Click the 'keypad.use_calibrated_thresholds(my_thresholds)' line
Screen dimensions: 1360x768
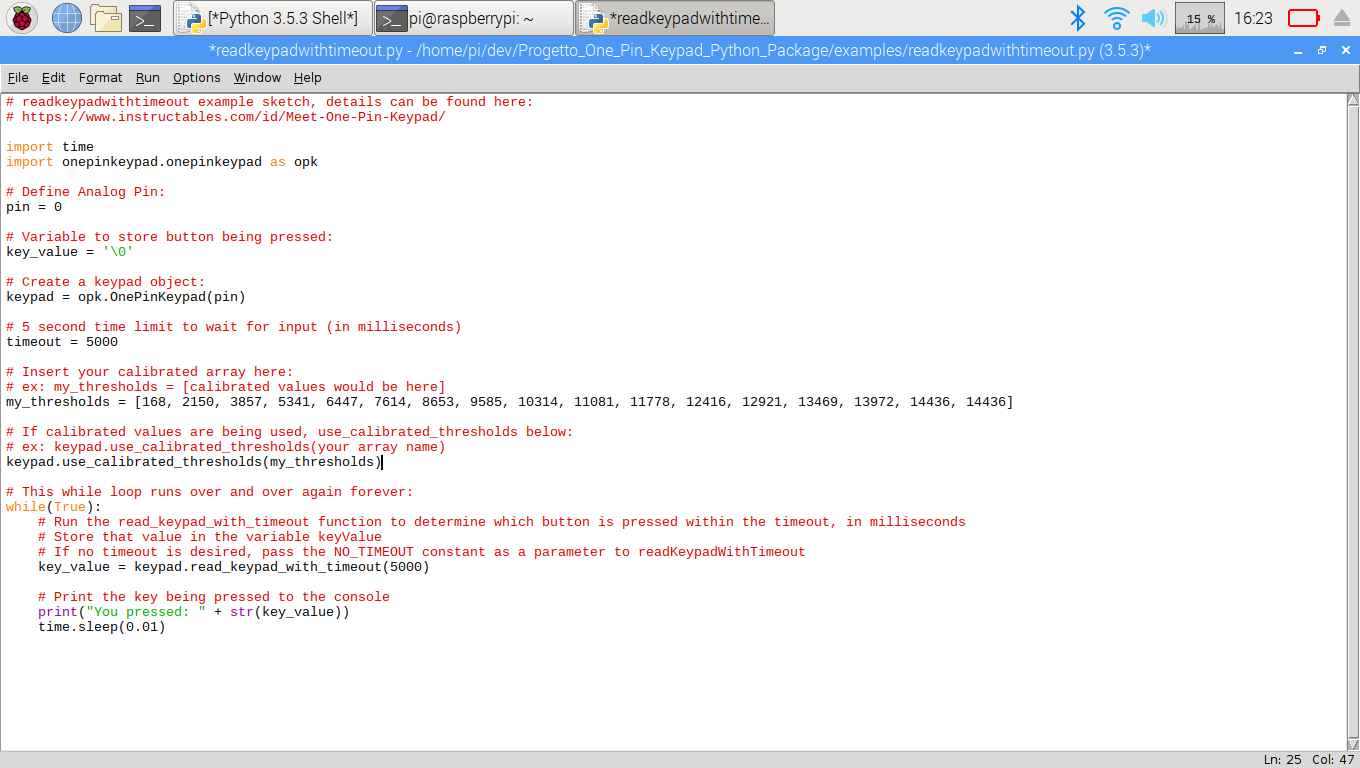tap(194, 462)
